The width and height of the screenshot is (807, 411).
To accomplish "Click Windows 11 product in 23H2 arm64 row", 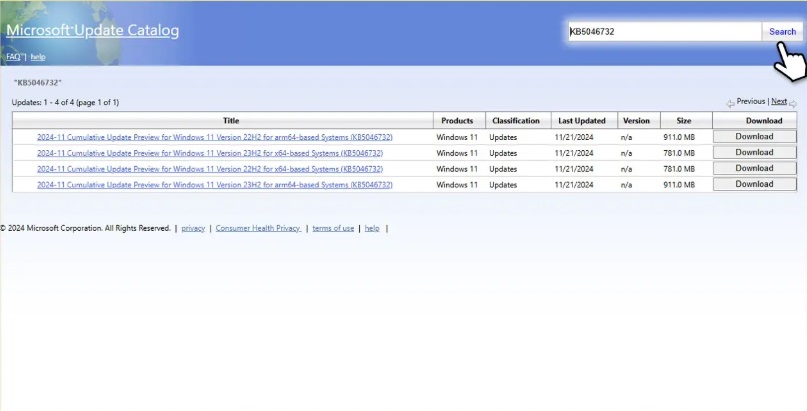I will (x=457, y=185).
